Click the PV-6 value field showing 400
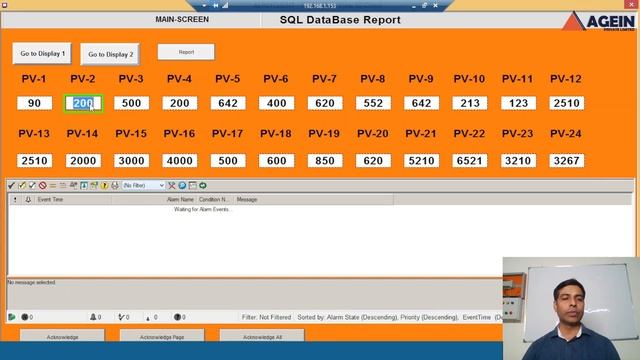This screenshot has height=360, width=640. (x=276, y=103)
